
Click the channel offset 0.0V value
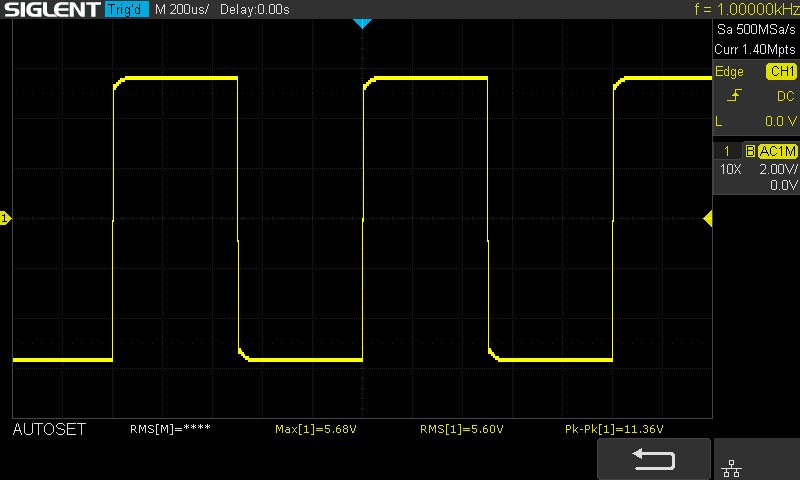pyautogui.click(x=784, y=185)
